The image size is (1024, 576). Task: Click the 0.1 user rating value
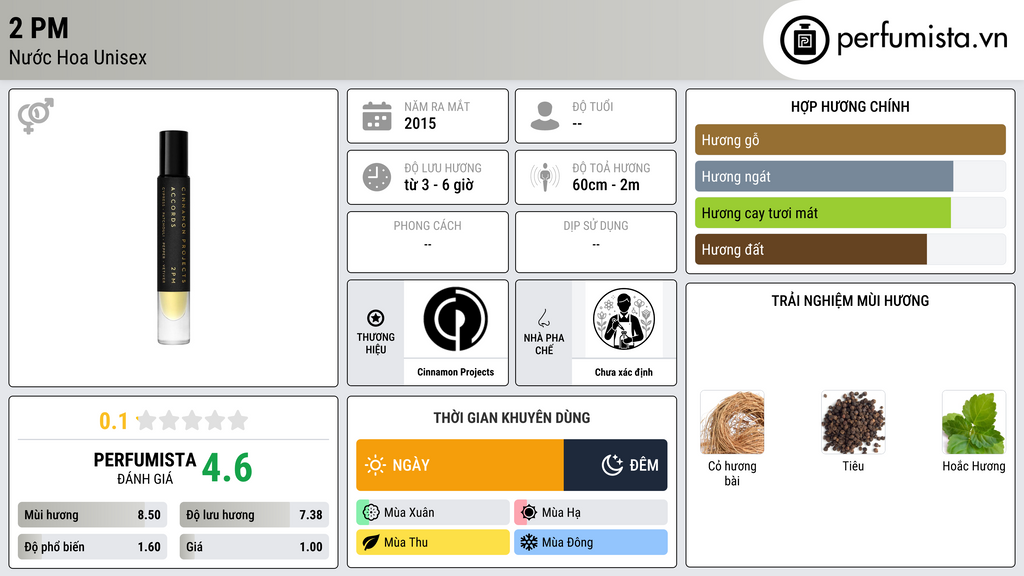coord(113,421)
